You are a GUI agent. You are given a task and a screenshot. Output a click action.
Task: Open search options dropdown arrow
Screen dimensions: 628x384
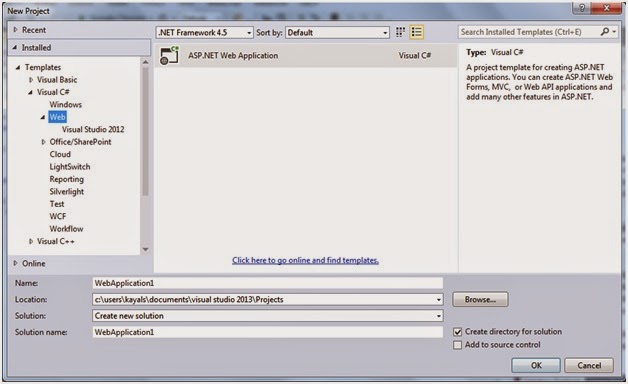(x=614, y=31)
